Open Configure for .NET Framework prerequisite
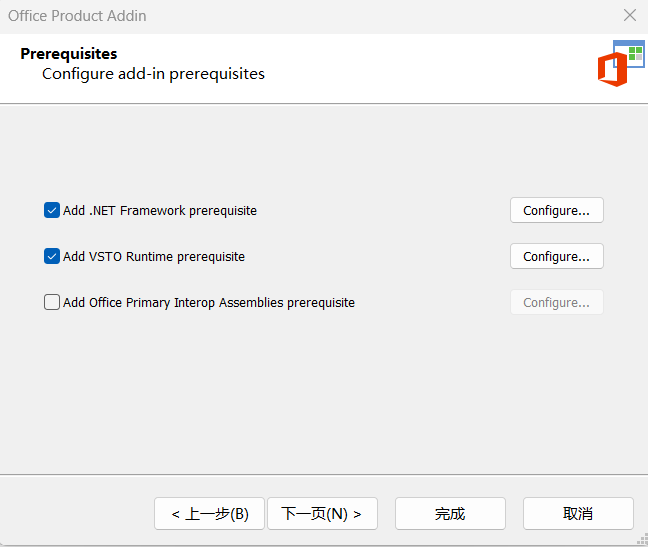This screenshot has height=547, width=648. (556, 211)
